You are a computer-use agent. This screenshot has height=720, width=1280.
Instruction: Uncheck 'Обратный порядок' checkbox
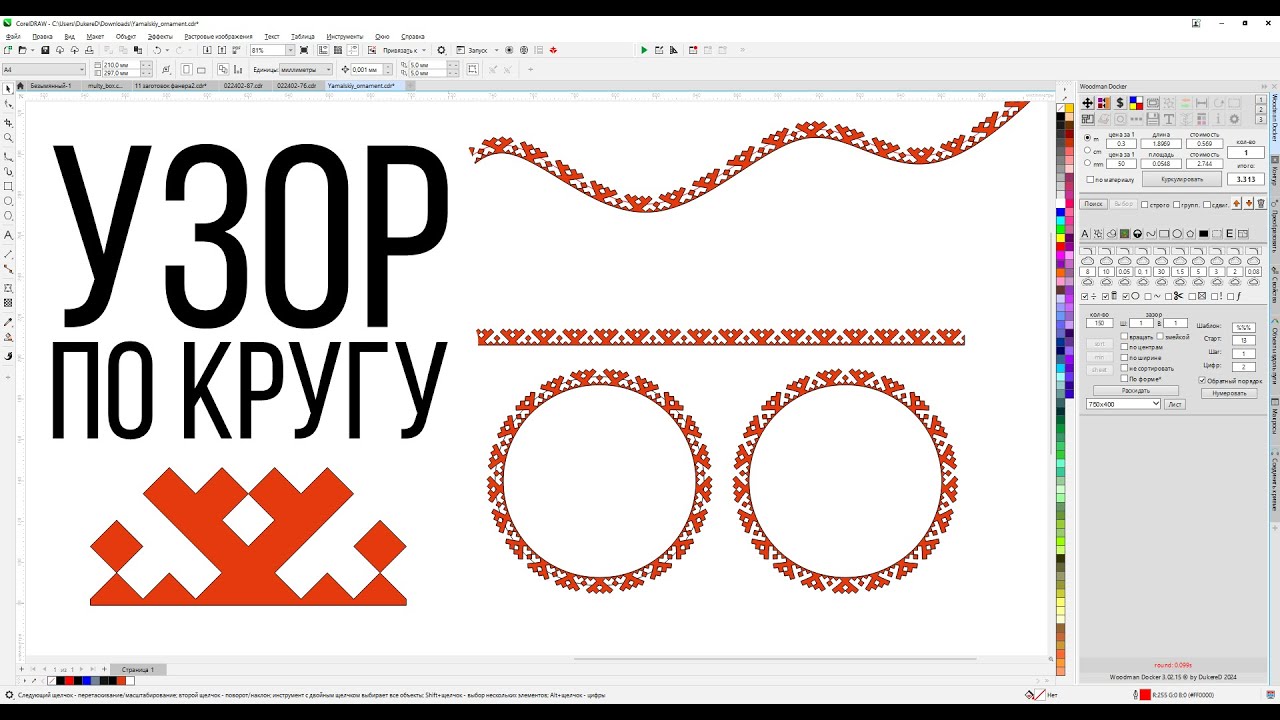1202,380
